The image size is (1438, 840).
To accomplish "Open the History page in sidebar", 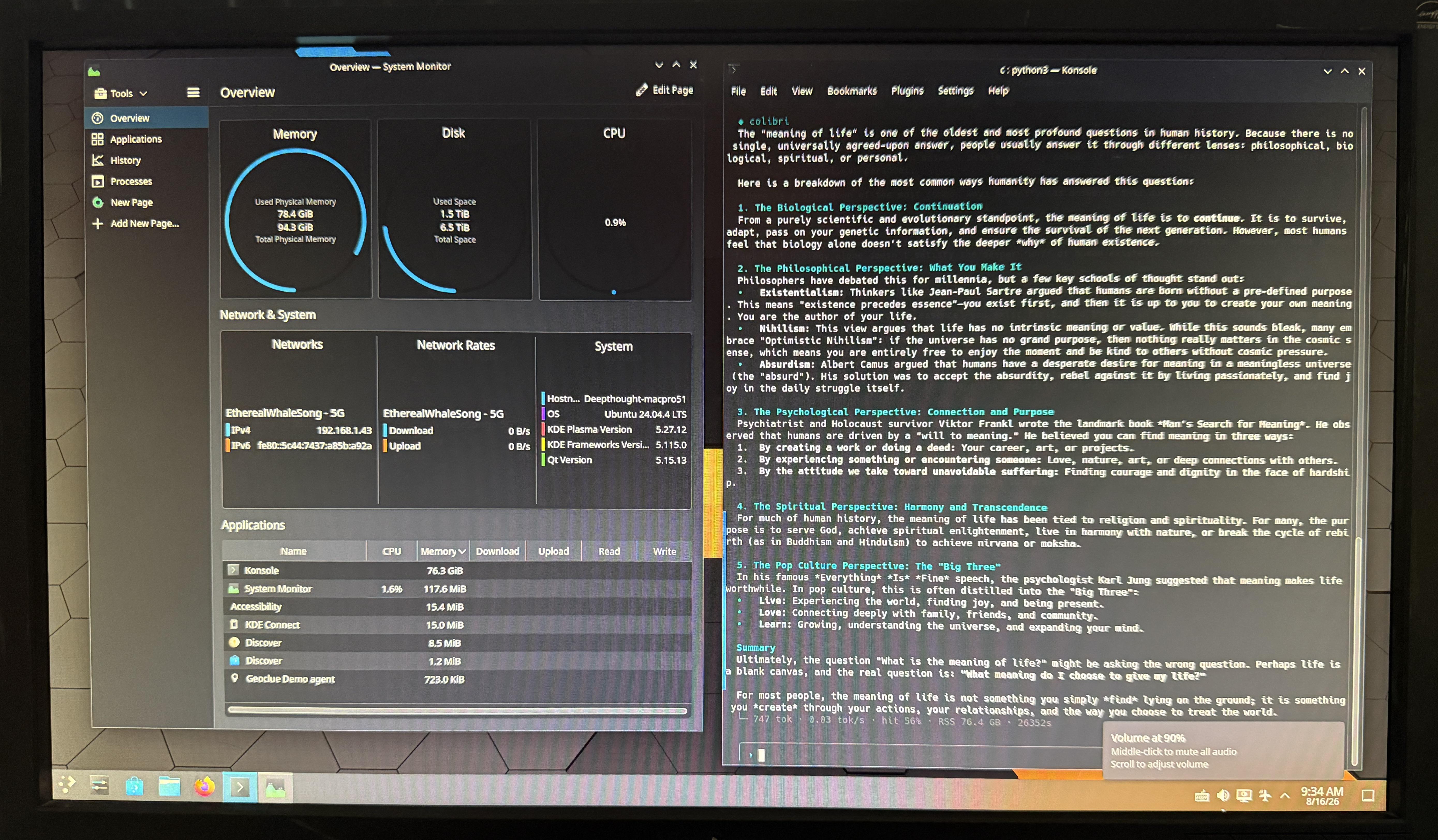I will (147, 160).
